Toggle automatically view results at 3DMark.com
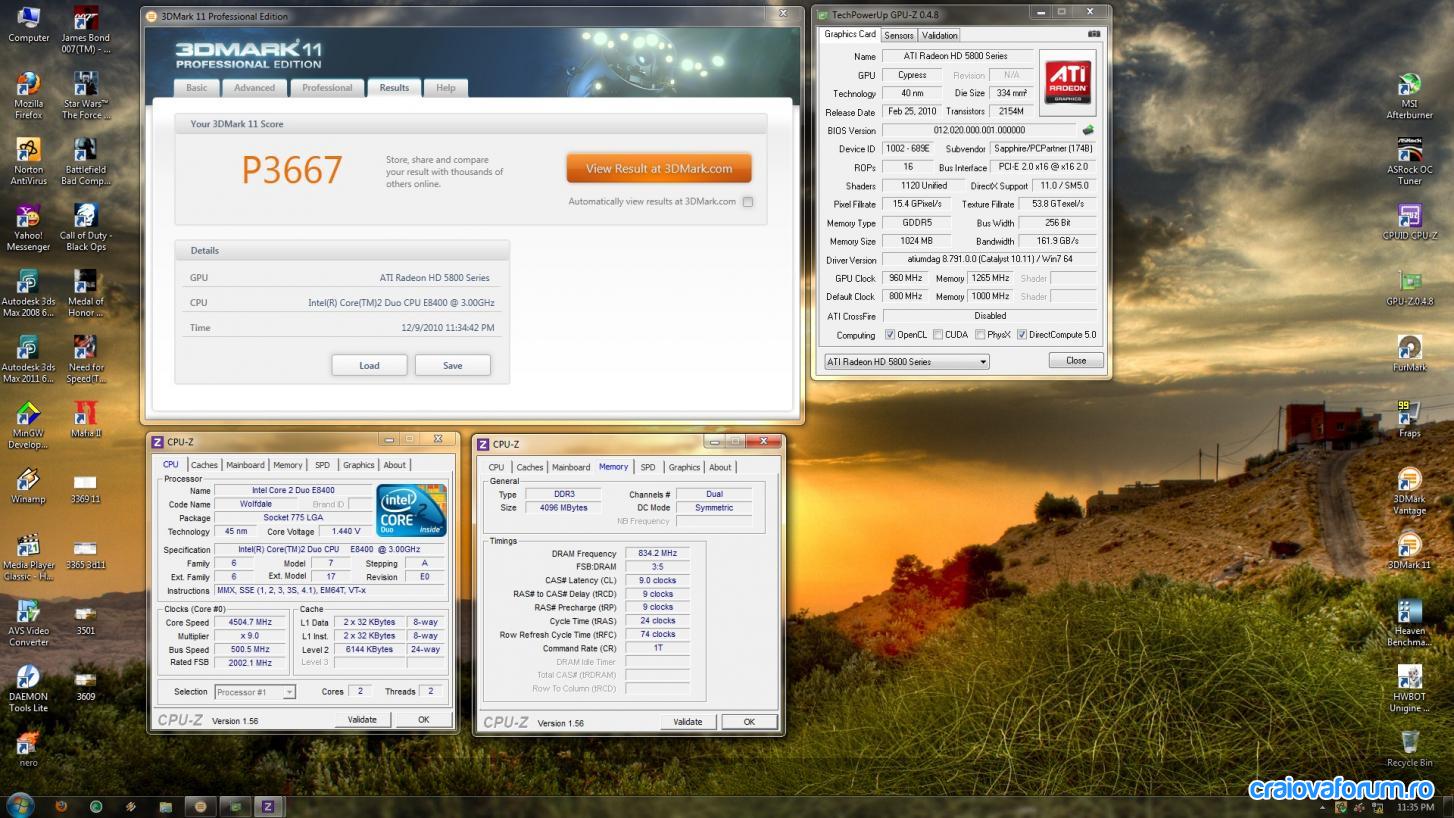Screen dimensions: 1454x818 tap(748, 202)
